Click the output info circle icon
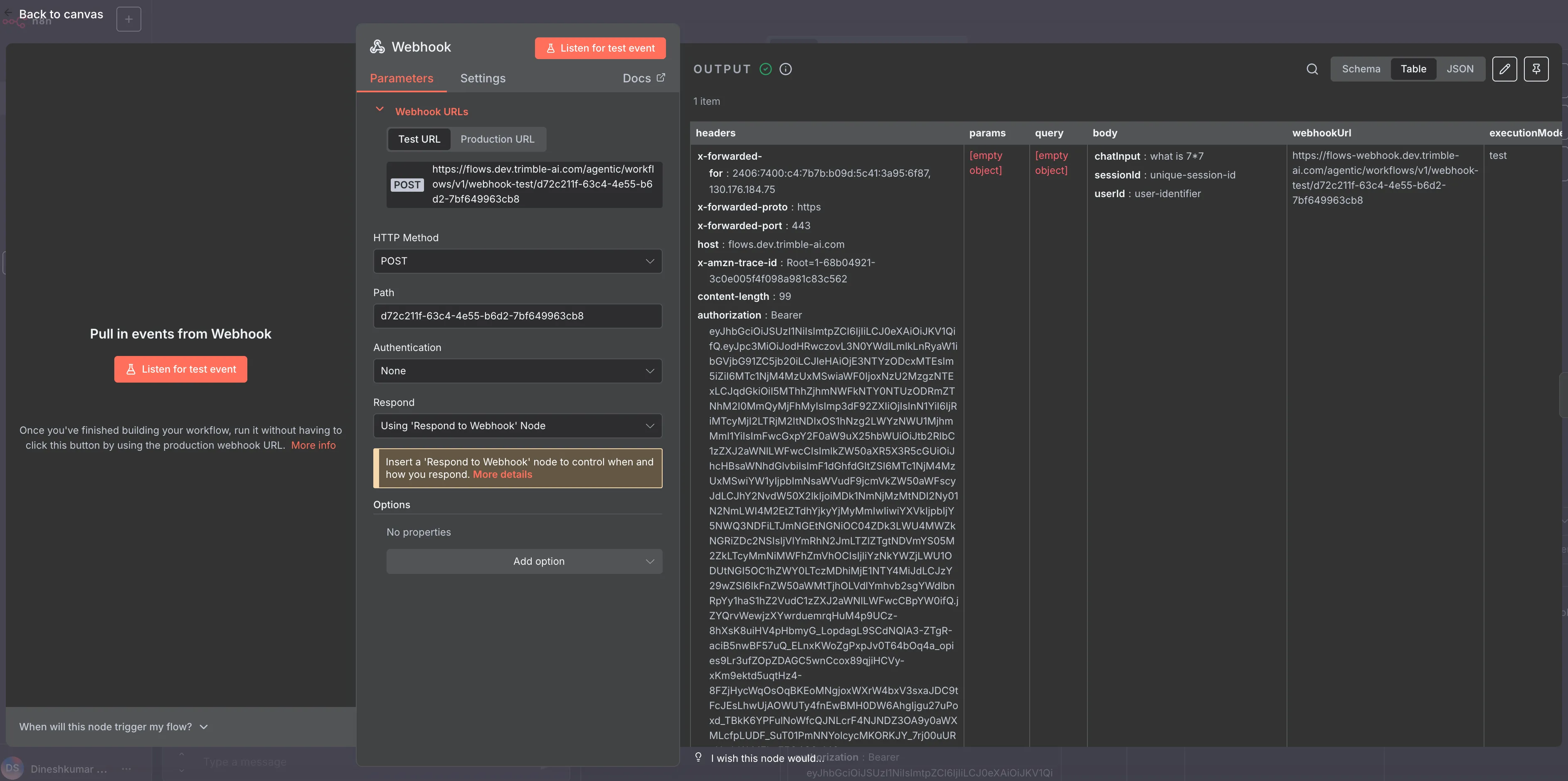 [x=786, y=69]
